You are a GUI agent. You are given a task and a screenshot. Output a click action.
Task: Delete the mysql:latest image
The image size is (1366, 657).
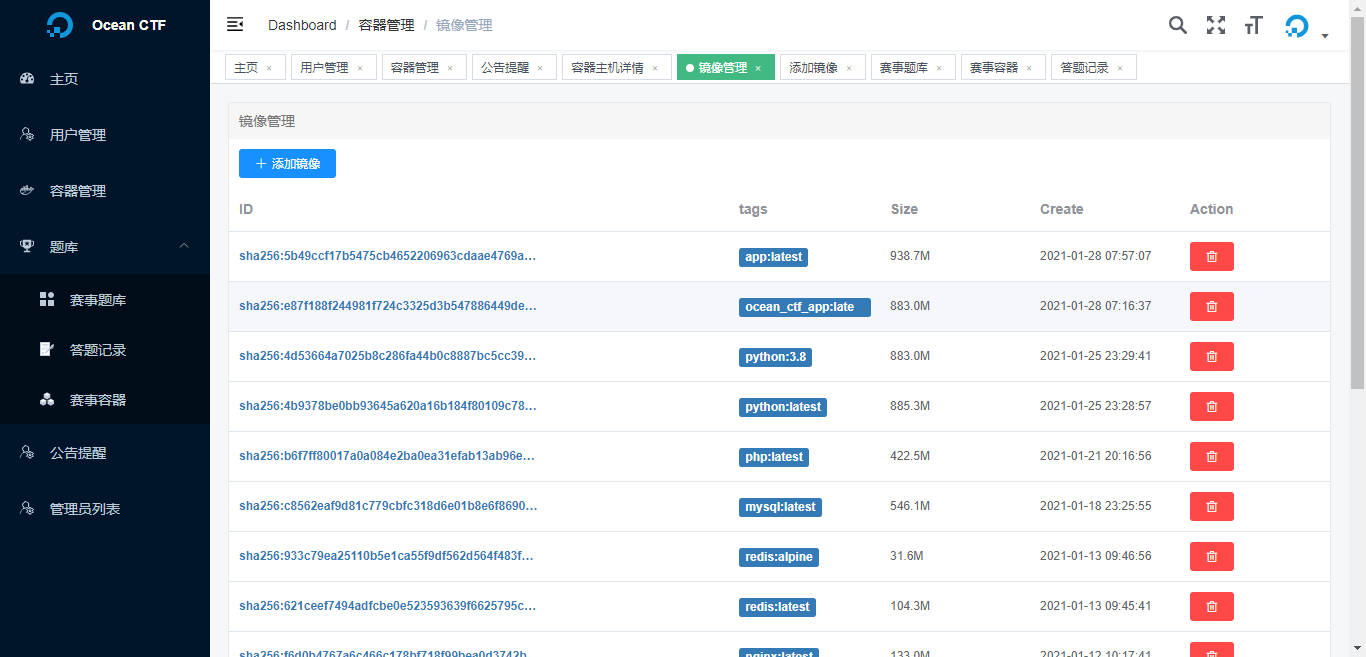[1211, 507]
